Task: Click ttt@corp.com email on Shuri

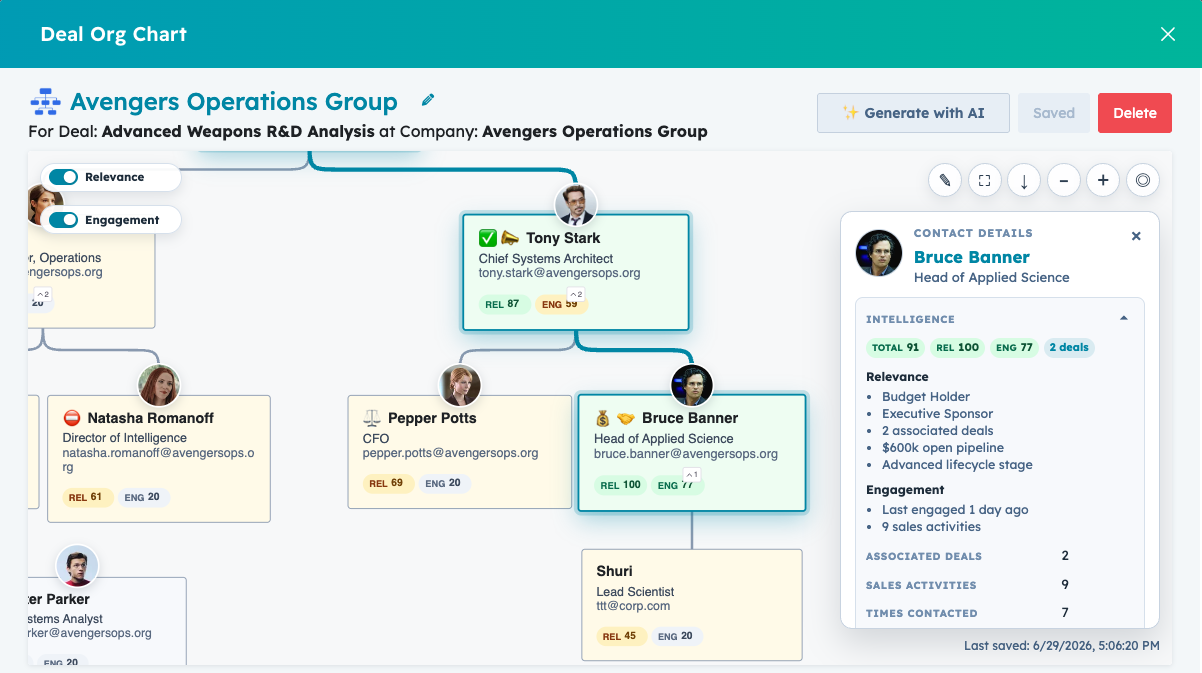Action: click(x=633, y=606)
